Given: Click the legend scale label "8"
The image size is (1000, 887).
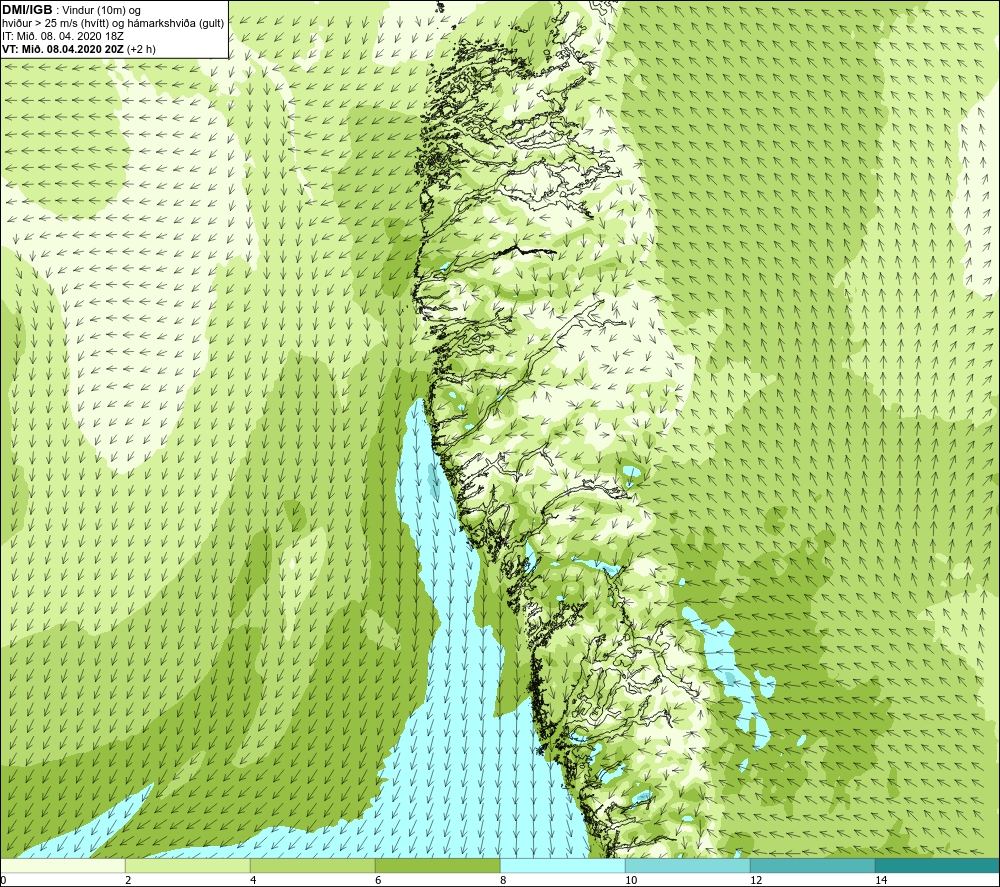Looking at the screenshot, I should click(x=503, y=880).
